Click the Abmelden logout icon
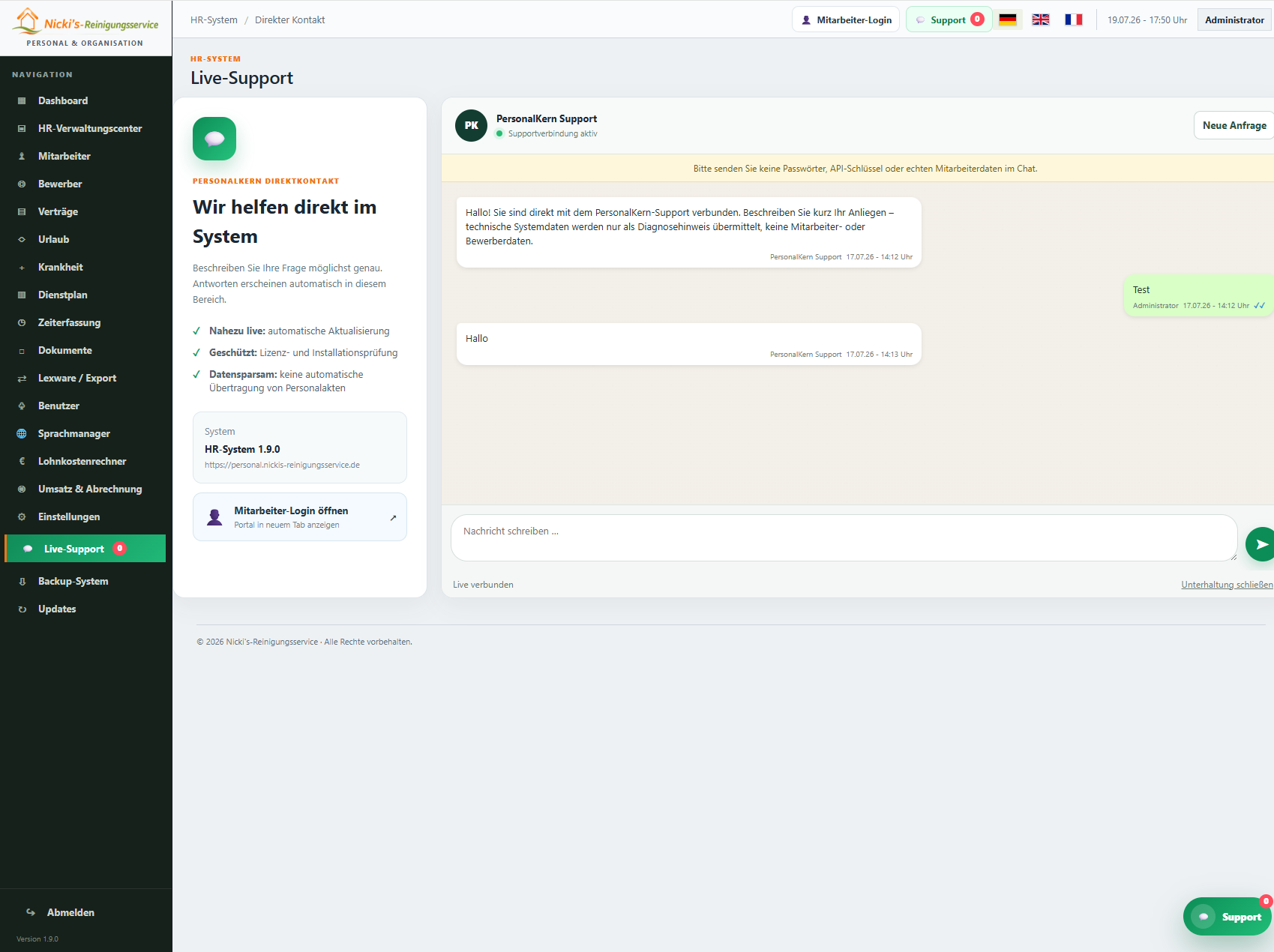 (31, 912)
